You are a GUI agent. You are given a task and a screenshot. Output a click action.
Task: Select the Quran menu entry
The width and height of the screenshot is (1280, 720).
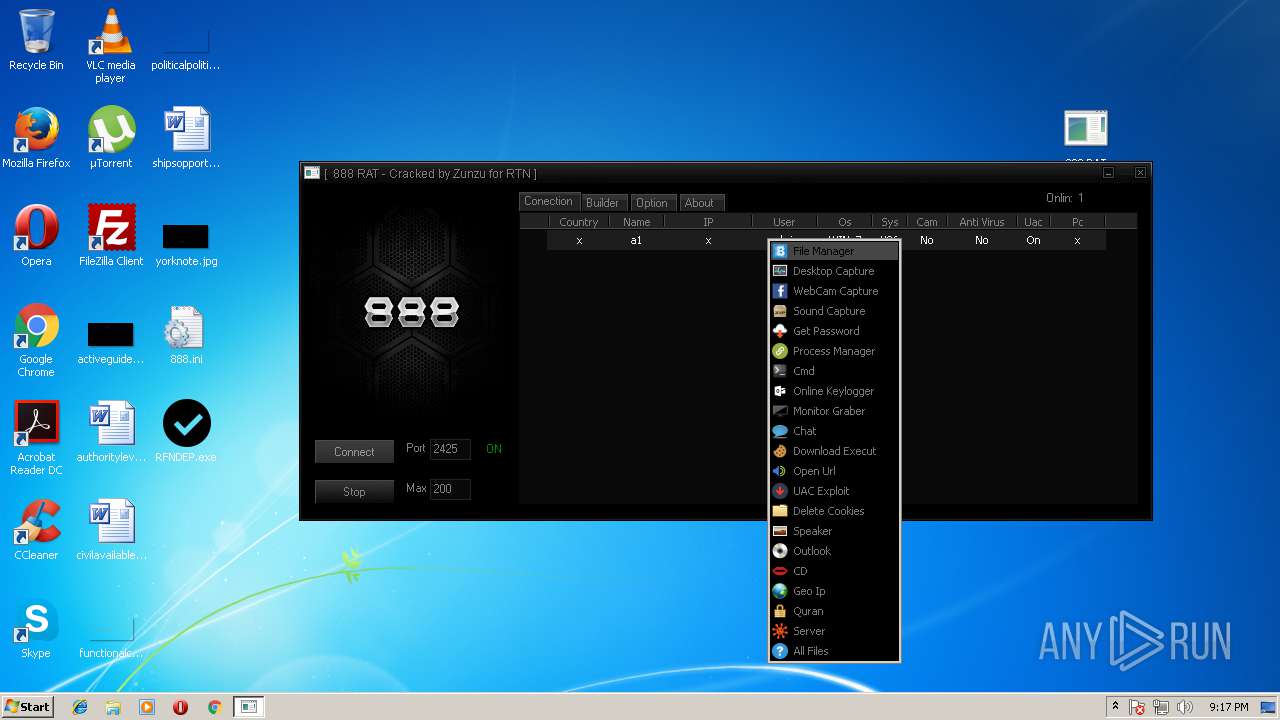coord(834,611)
